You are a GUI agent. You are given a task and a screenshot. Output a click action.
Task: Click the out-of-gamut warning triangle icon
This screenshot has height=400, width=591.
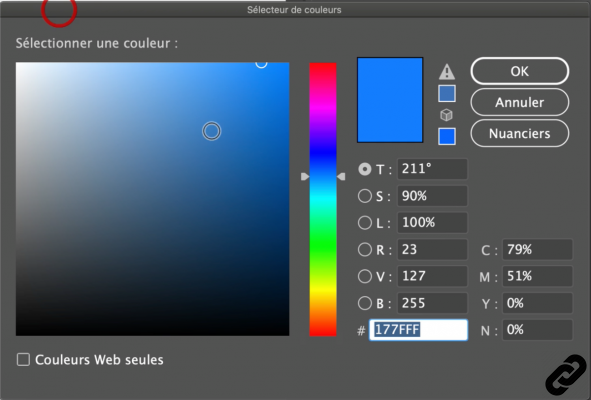[x=447, y=72]
